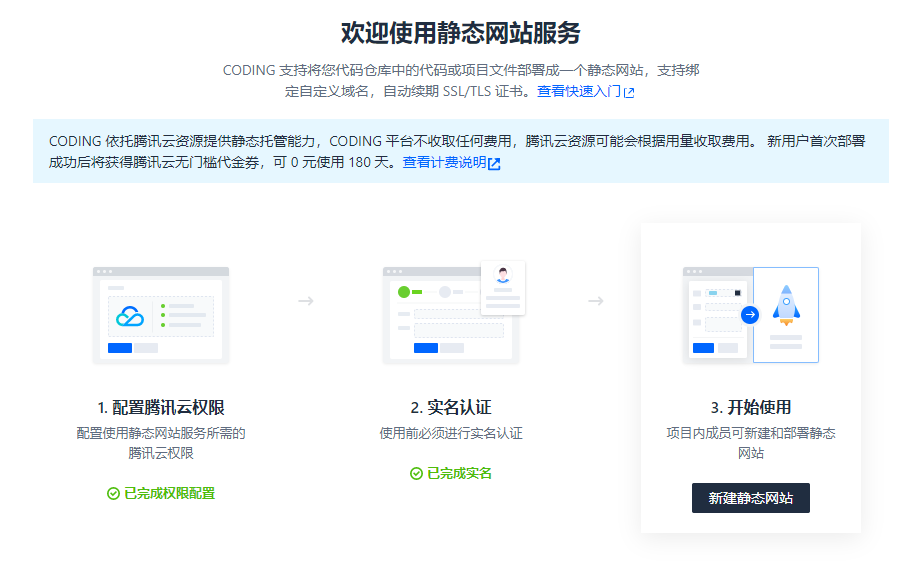Viewport: 921px width, 564px height.
Task: Click the rocket start-using illustration
Action: tap(751, 315)
